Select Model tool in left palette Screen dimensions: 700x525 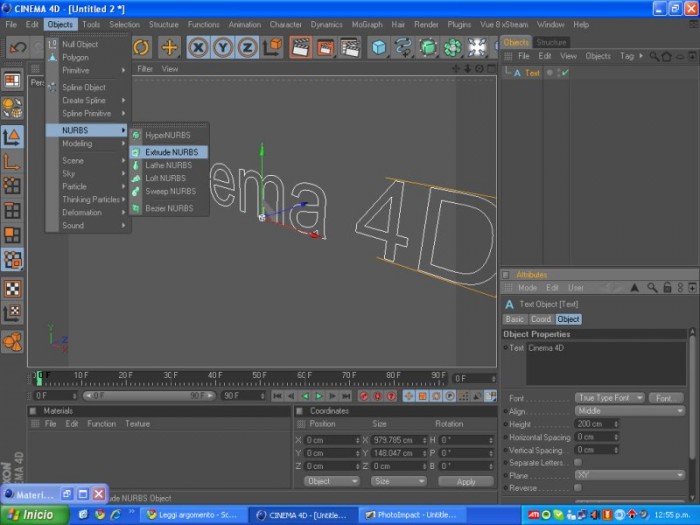12,137
